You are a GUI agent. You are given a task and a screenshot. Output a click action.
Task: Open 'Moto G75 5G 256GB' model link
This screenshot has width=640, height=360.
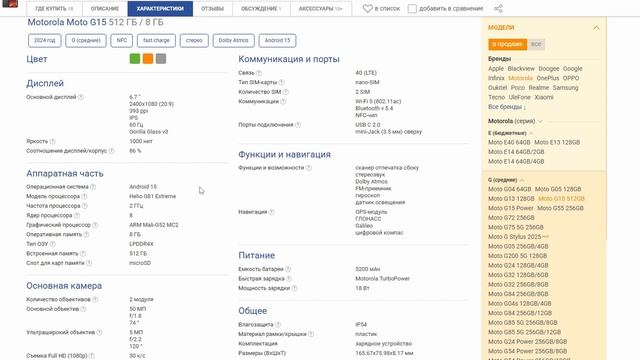516,227
